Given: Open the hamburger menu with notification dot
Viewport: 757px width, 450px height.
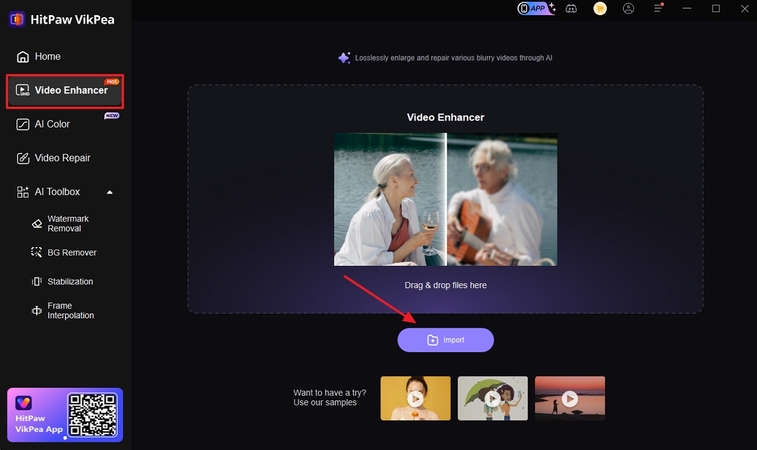Looking at the screenshot, I should 659,8.
